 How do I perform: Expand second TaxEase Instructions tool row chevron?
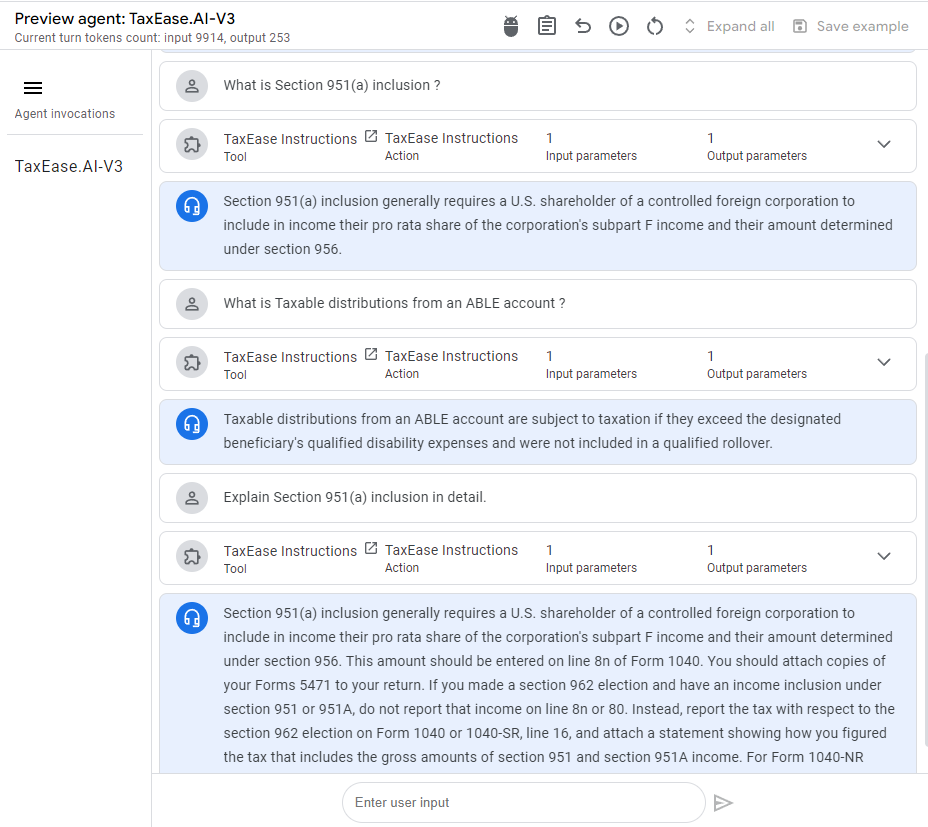(x=884, y=362)
